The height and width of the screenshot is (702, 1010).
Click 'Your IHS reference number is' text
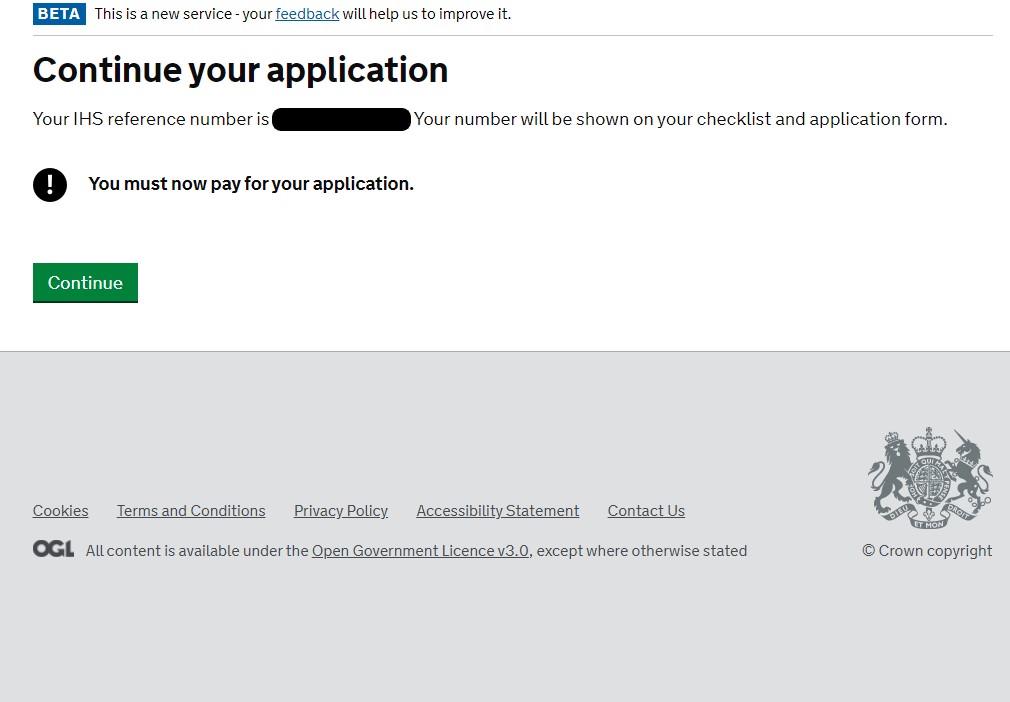[150, 120]
